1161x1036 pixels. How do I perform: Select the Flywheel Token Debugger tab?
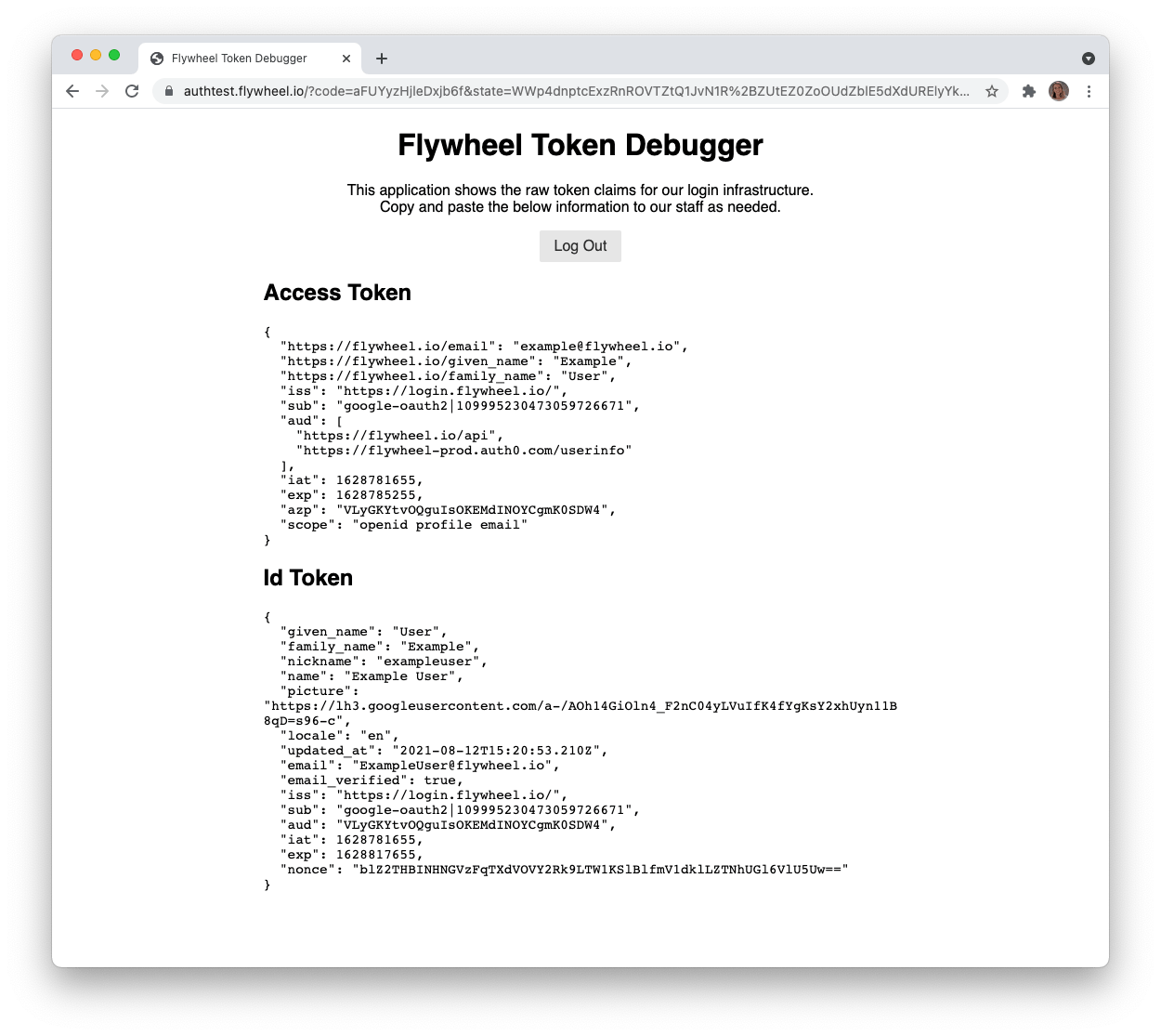click(x=239, y=58)
